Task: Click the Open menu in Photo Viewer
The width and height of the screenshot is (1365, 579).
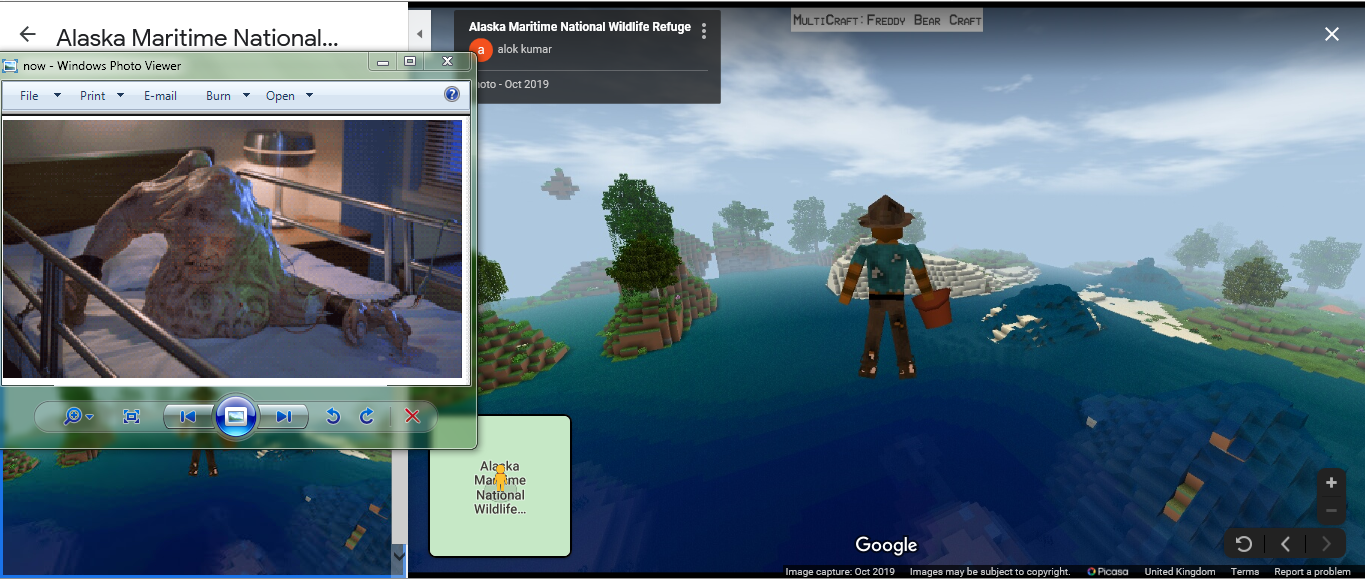Action: point(280,96)
